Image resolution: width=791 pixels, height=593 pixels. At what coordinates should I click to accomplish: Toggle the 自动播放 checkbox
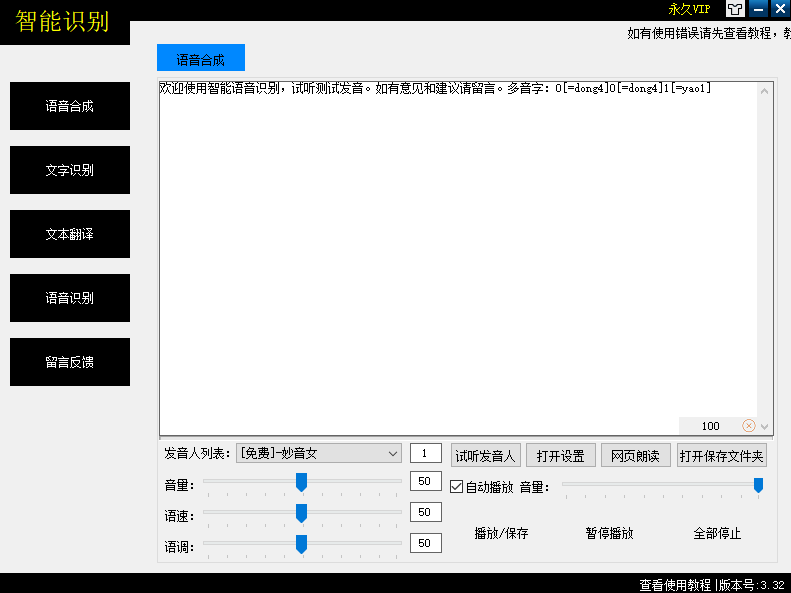click(456, 487)
